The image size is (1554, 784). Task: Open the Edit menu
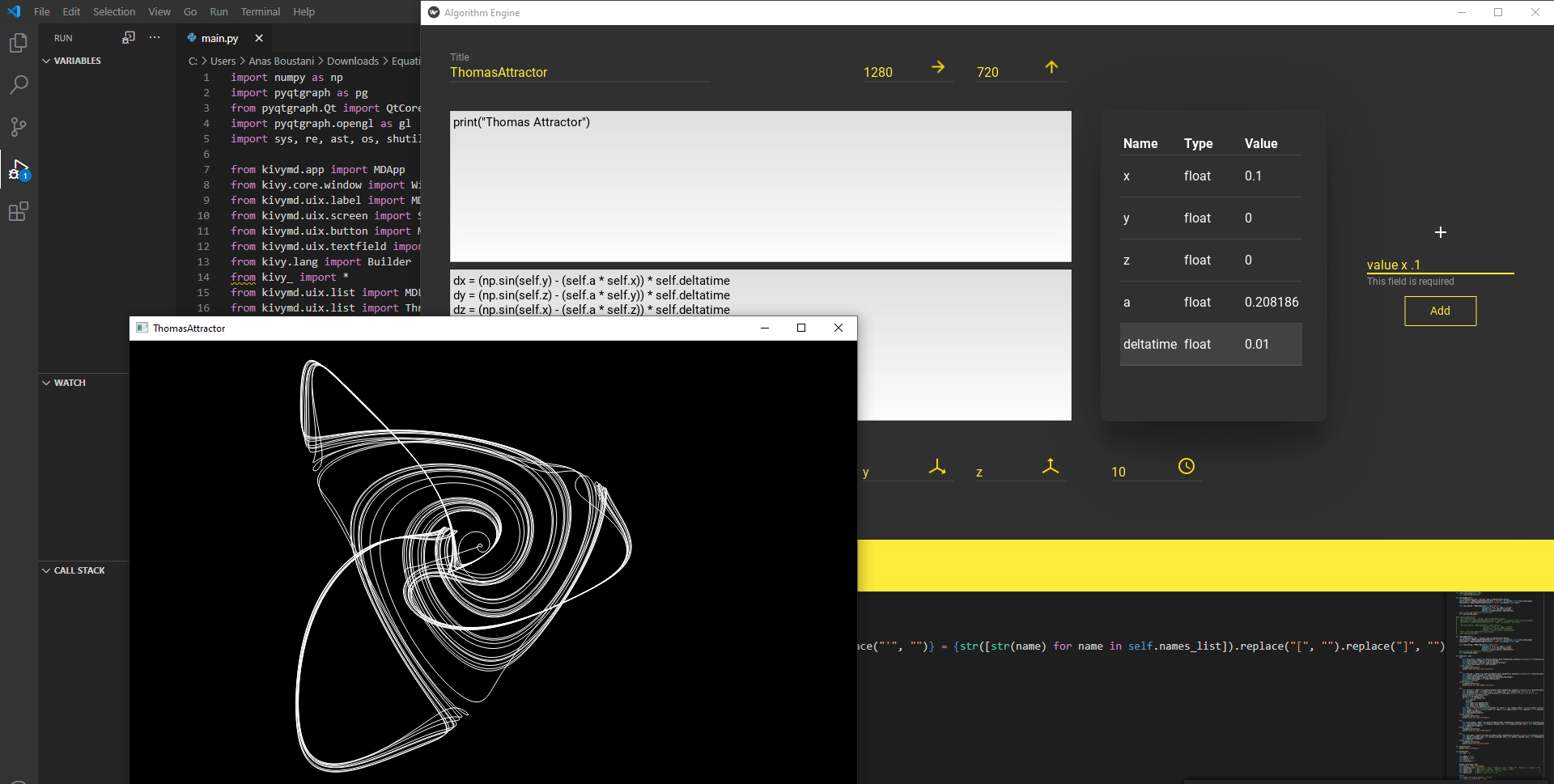pos(71,11)
